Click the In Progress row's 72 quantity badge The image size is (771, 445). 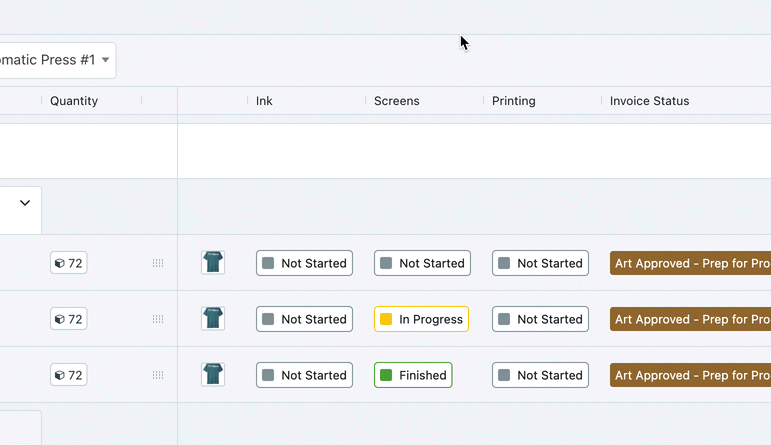69,319
